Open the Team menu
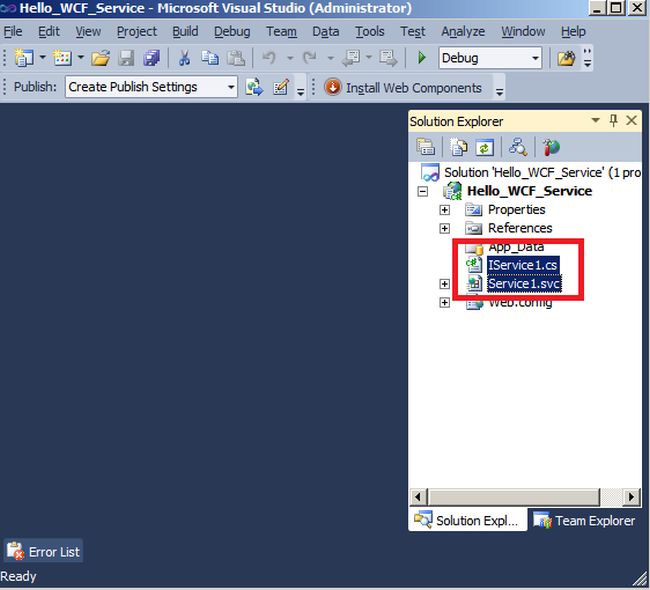The width and height of the screenshot is (650, 590). point(281,32)
